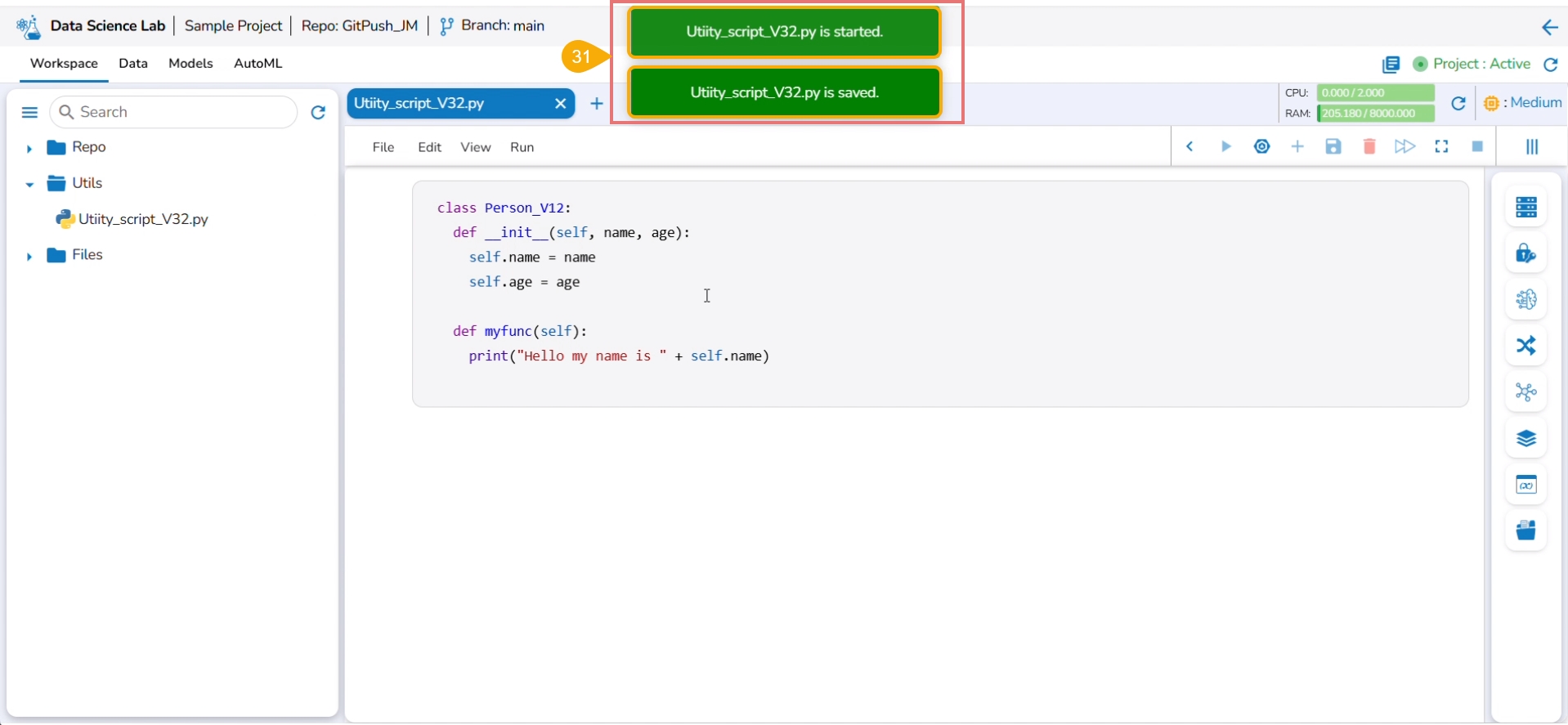Click the Add cell plus icon in toolbar

point(1297,147)
